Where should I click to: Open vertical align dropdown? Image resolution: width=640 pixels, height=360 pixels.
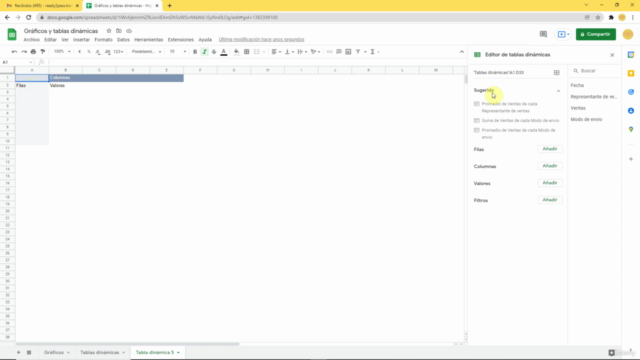pyautogui.click(x=289, y=52)
